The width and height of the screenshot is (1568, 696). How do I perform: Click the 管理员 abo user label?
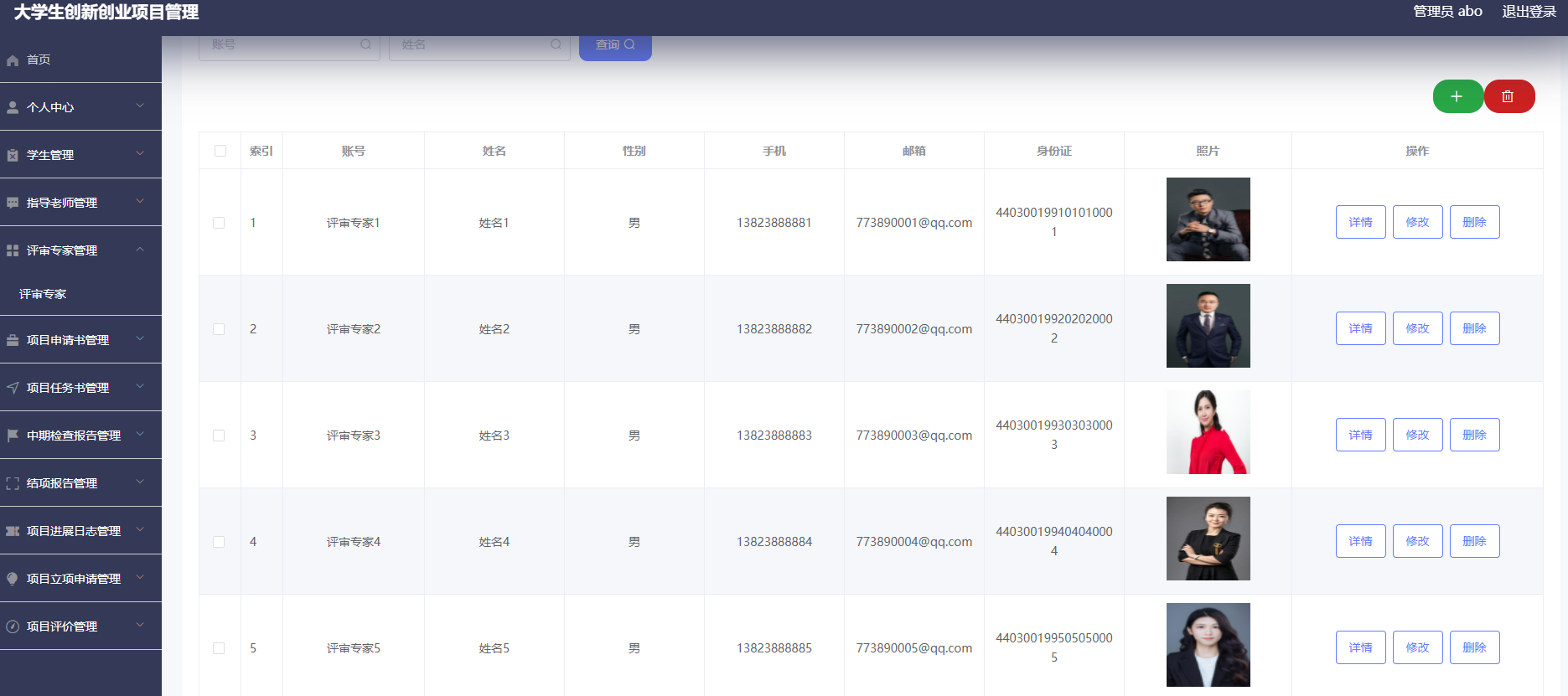(x=1447, y=12)
